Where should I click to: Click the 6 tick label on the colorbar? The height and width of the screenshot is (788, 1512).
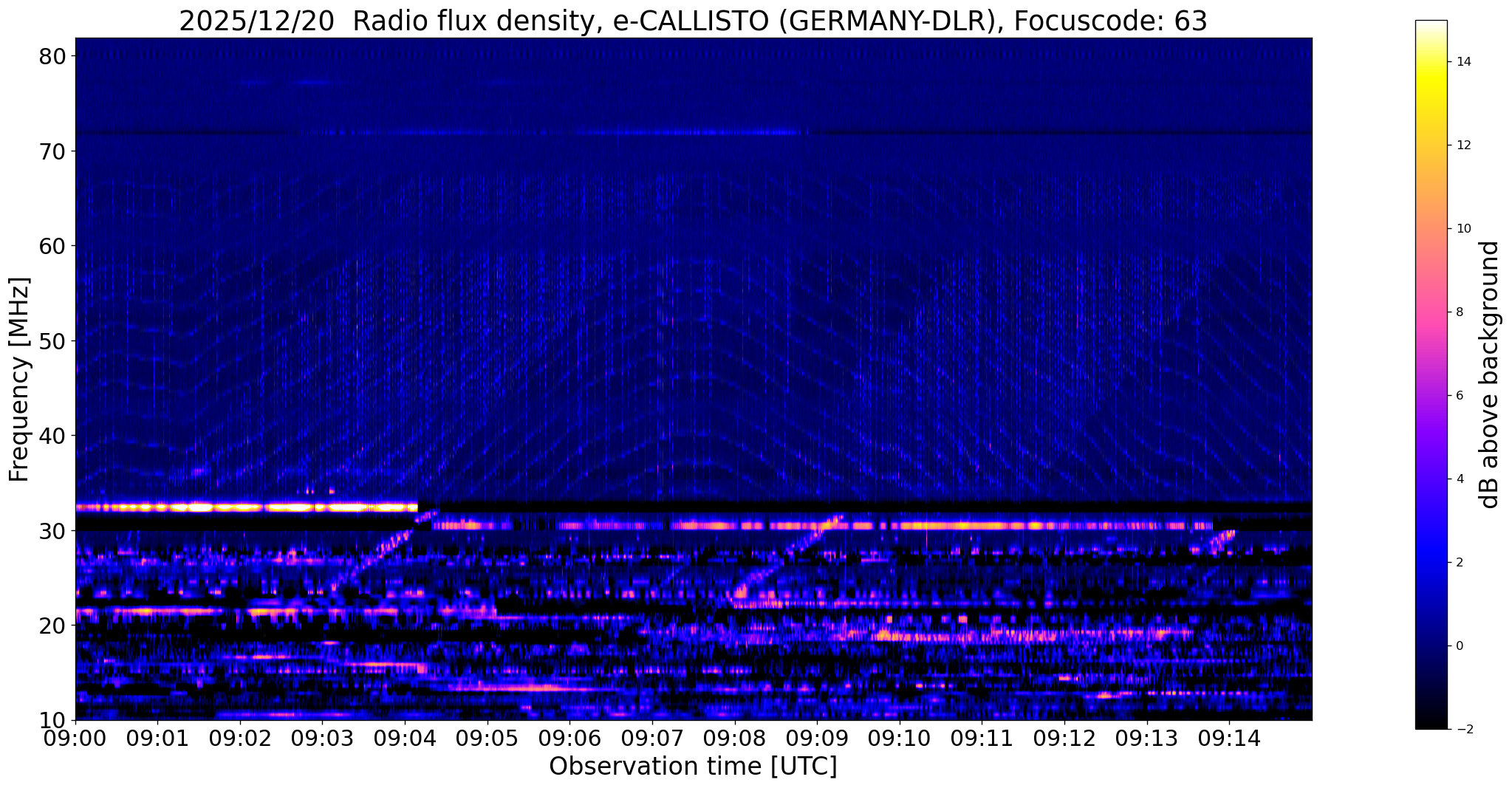[x=1460, y=396]
